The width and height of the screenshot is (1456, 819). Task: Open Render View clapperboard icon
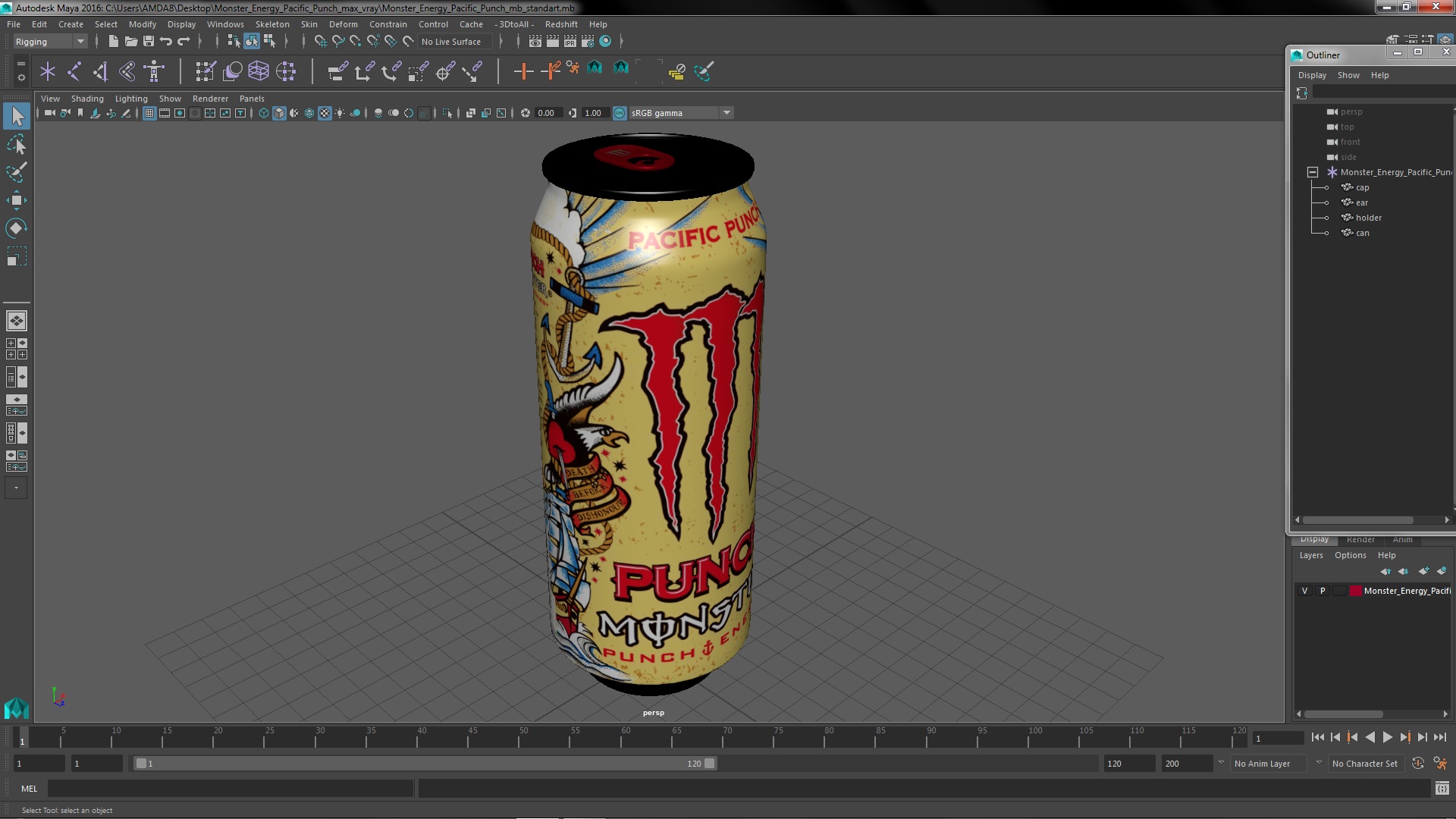[535, 41]
